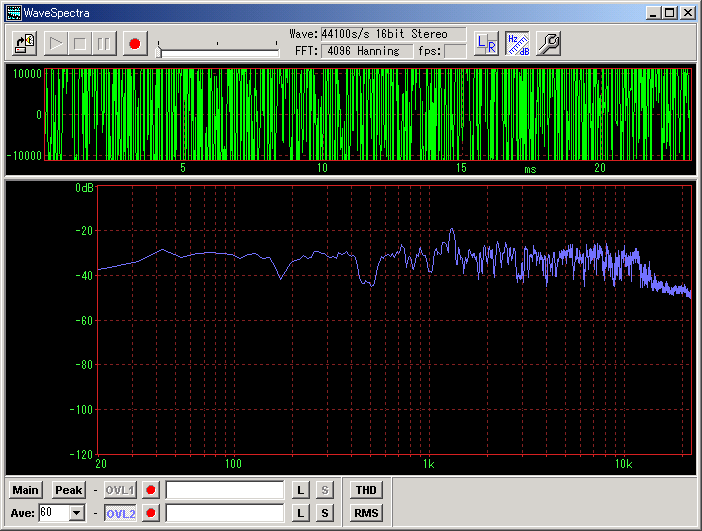Click the red record dot next to OVL1
Image resolution: width=702 pixels, height=531 pixels.
click(x=151, y=490)
